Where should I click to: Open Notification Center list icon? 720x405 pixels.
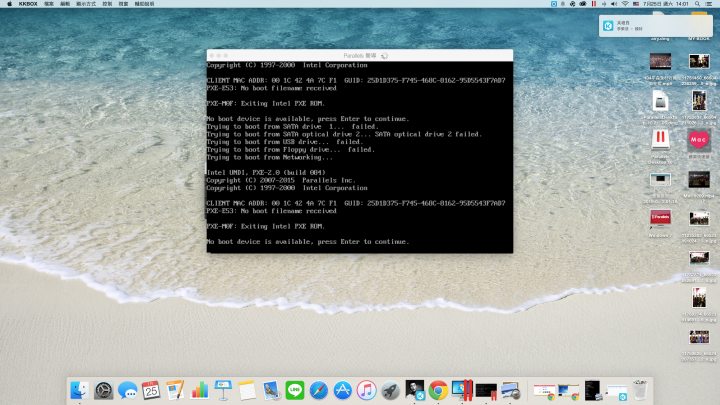click(709, 4)
